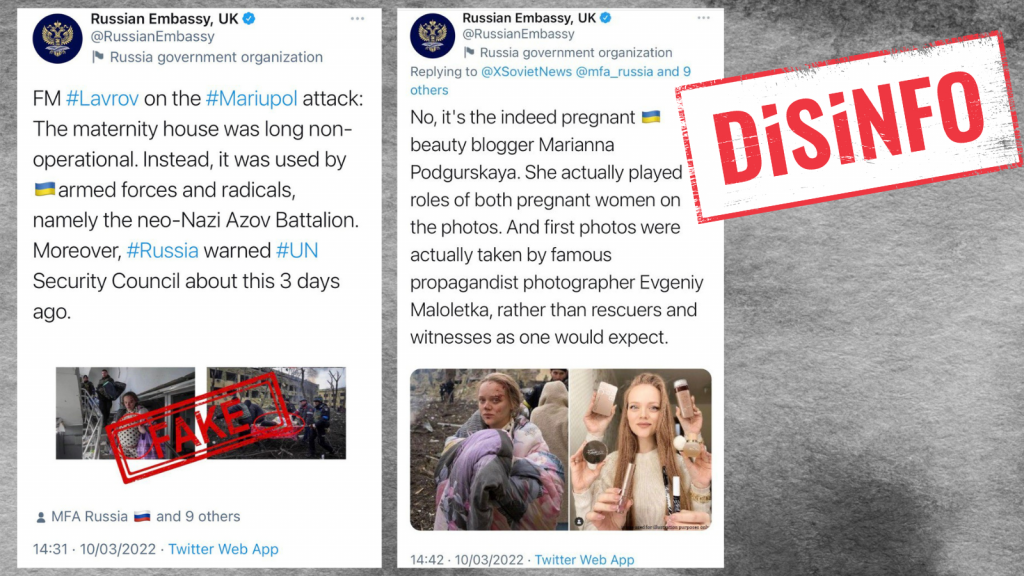Open the @XSovietNews mention
The width and height of the screenshot is (1024, 576).
pos(526,72)
